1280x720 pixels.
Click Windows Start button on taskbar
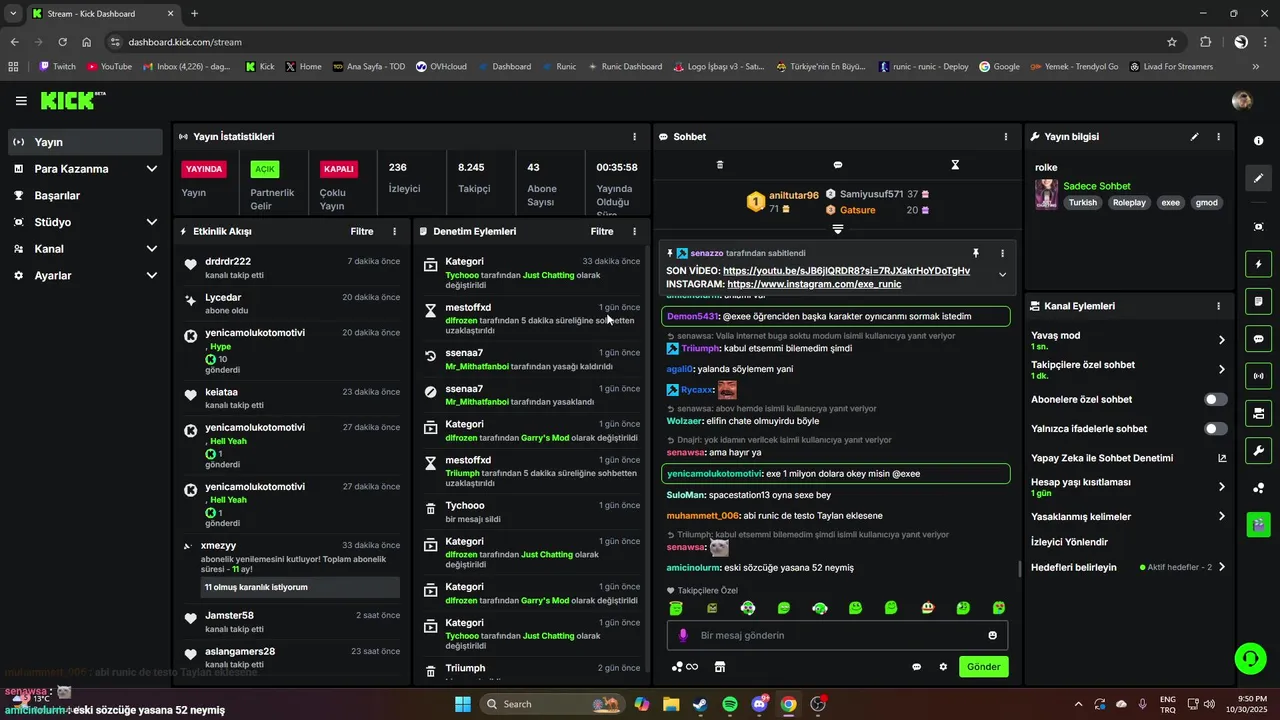tap(463, 704)
